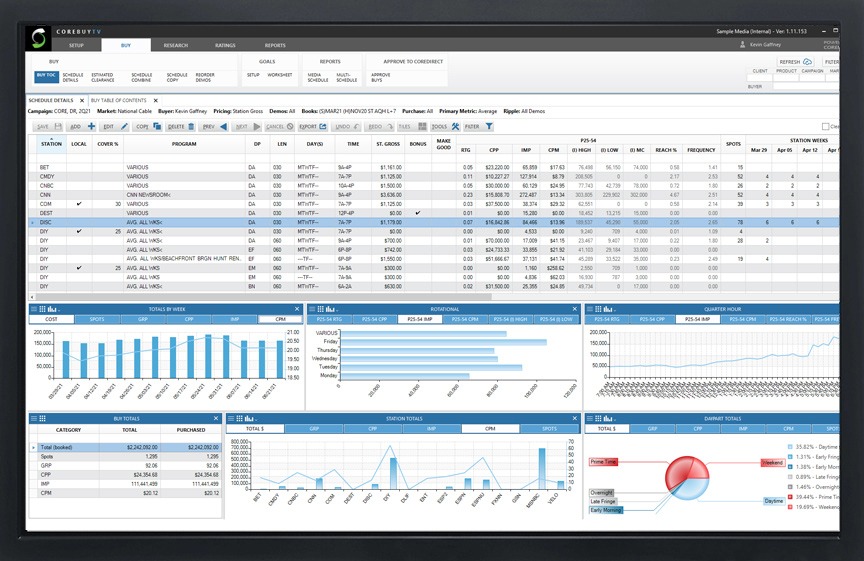Toggle the Daytime legend checkbox in Daypart Totals
The height and width of the screenshot is (561, 864).
[790, 447]
